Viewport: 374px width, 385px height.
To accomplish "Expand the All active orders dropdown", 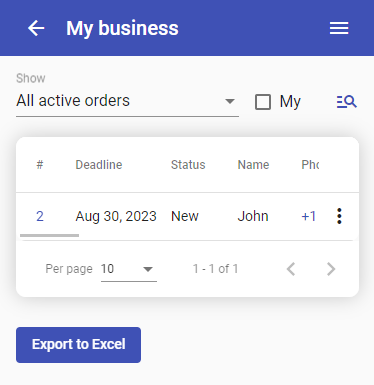I will click(x=127, y=101).
